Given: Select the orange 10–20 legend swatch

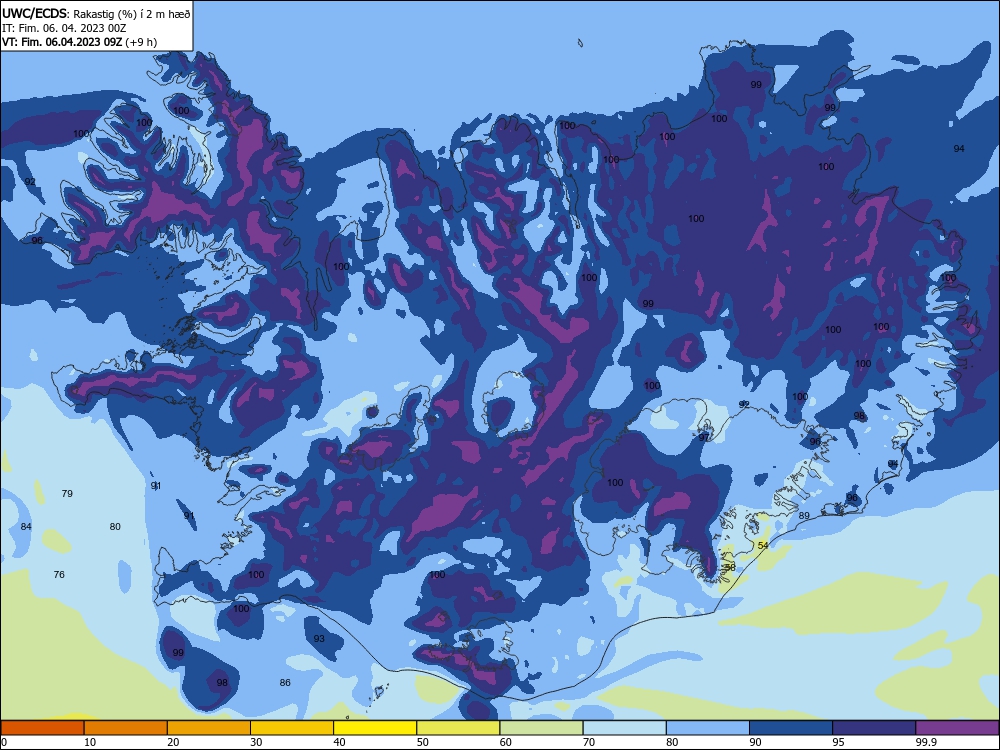Looking at the screenshot, I should (x=126, y=728).
